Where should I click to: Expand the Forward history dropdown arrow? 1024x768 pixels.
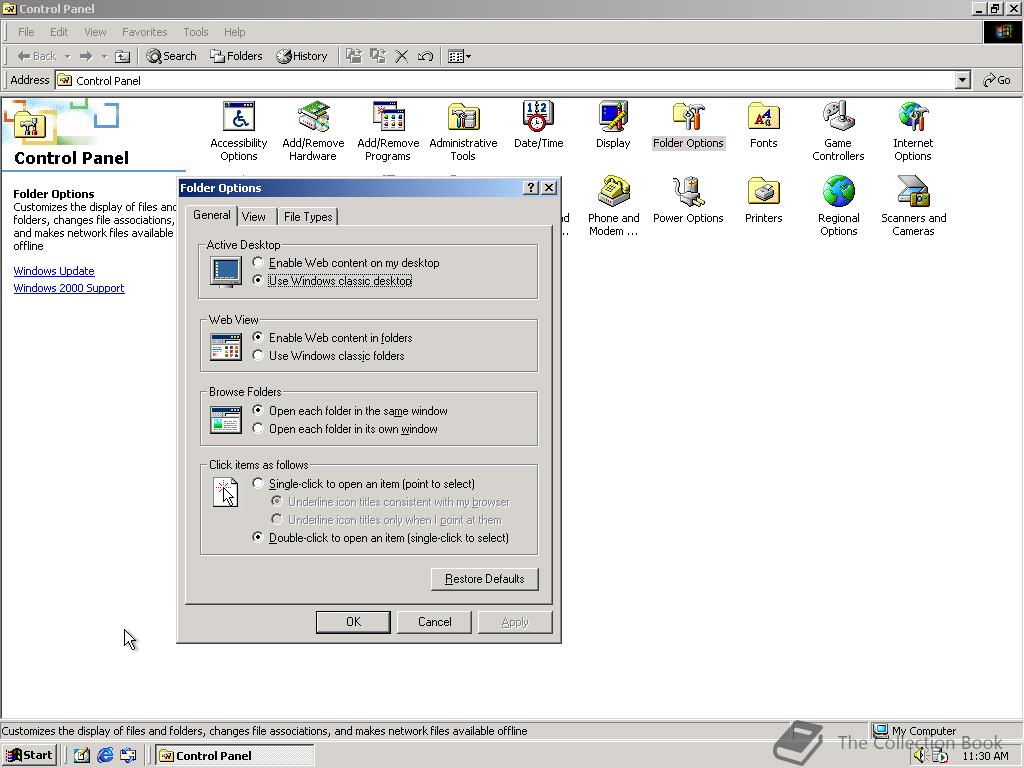(x=104, y=56)
